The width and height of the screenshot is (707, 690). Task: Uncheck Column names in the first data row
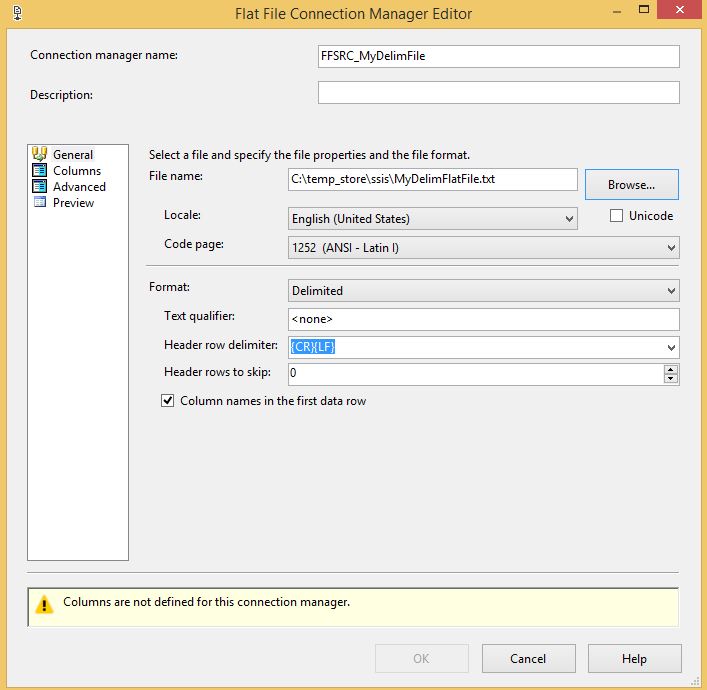168,401
